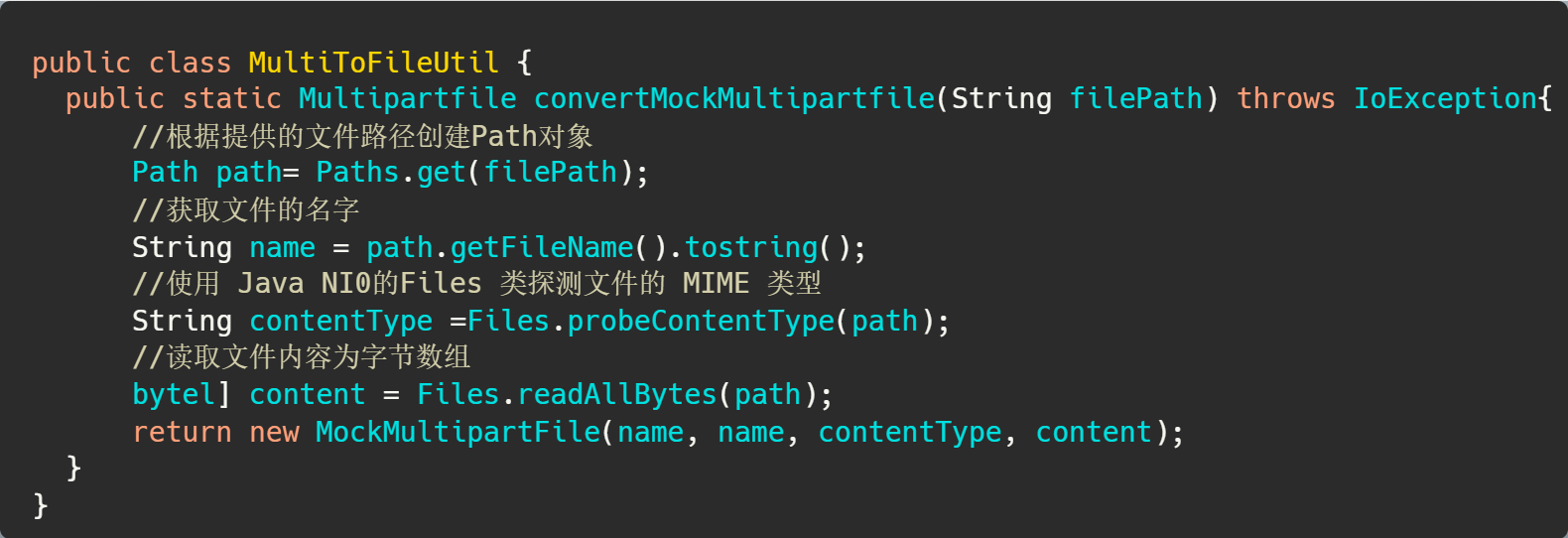Click the last content argument in return statement

point(1093,433)
